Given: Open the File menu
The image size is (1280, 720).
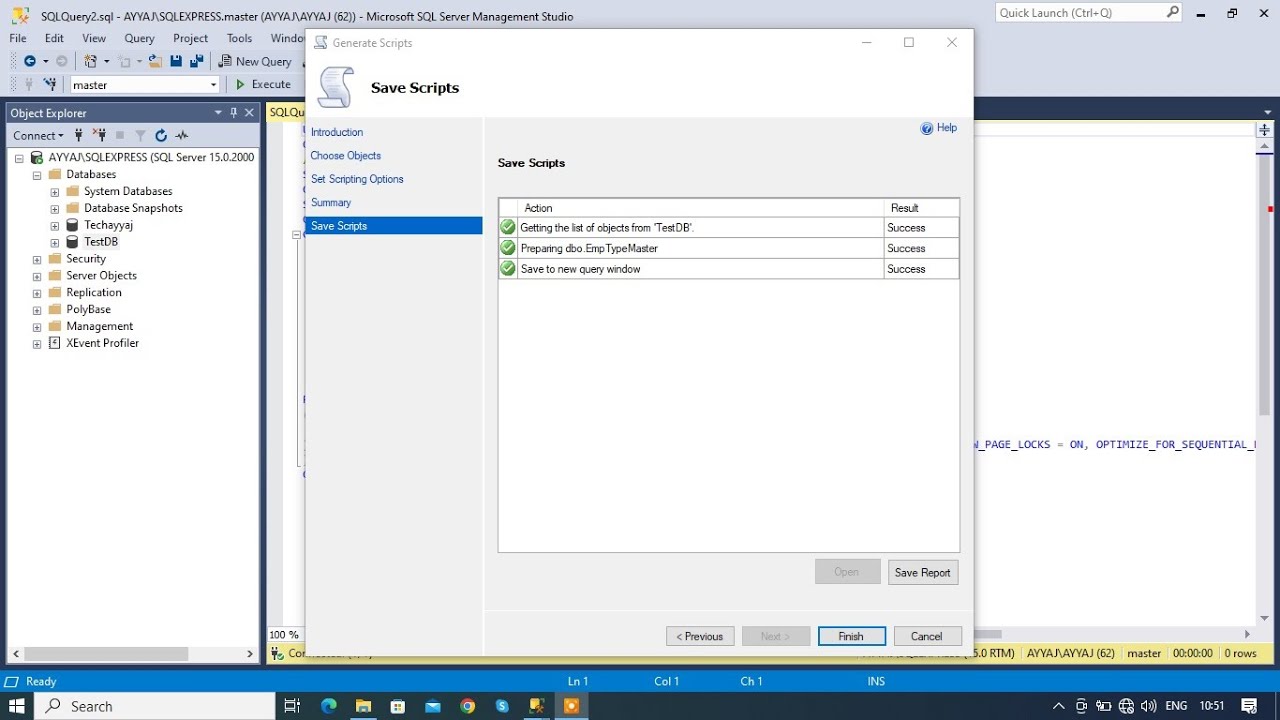Looking at the screenshot, I should [18, 38].
